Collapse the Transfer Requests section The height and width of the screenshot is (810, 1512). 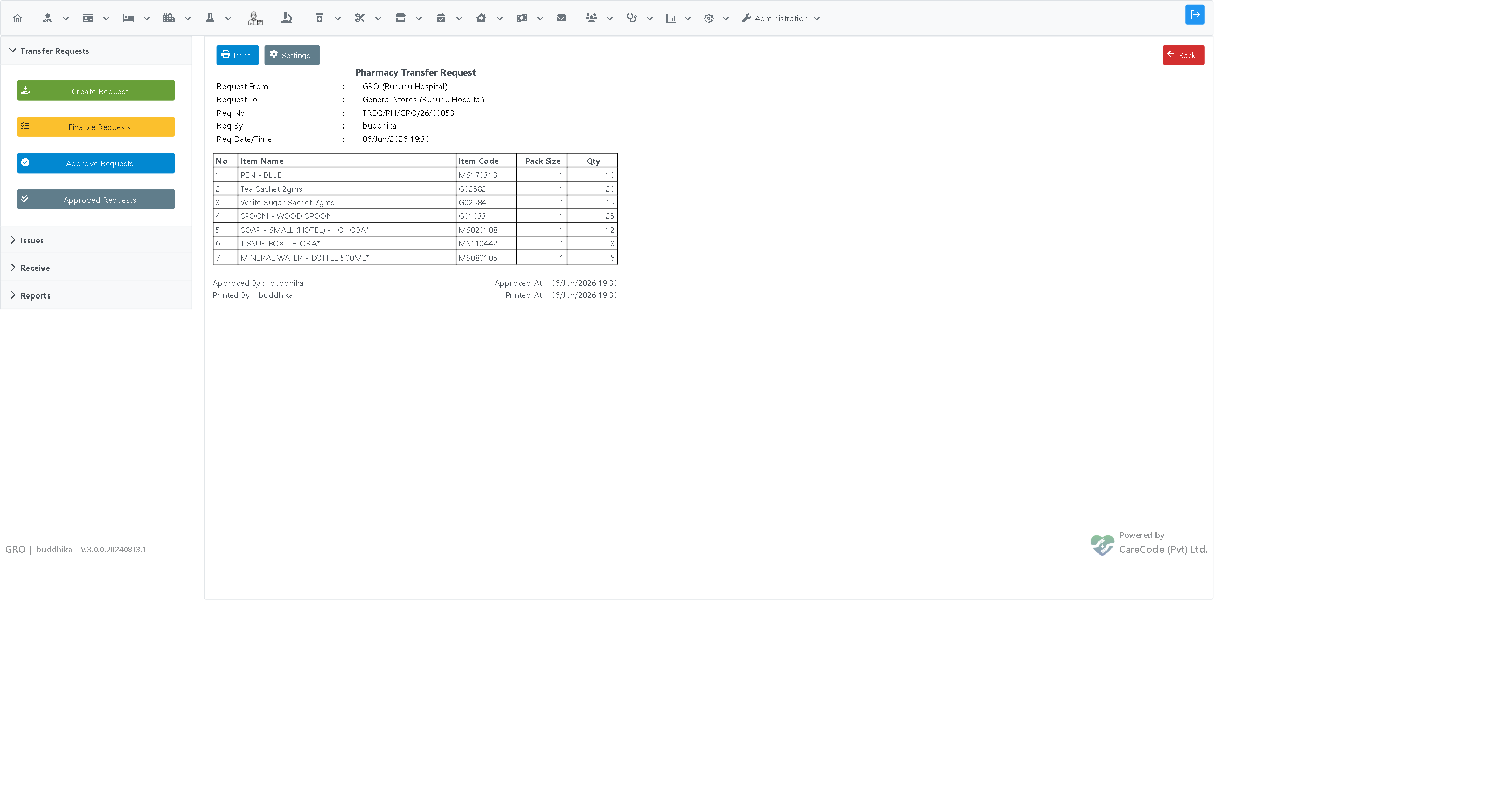96,51
